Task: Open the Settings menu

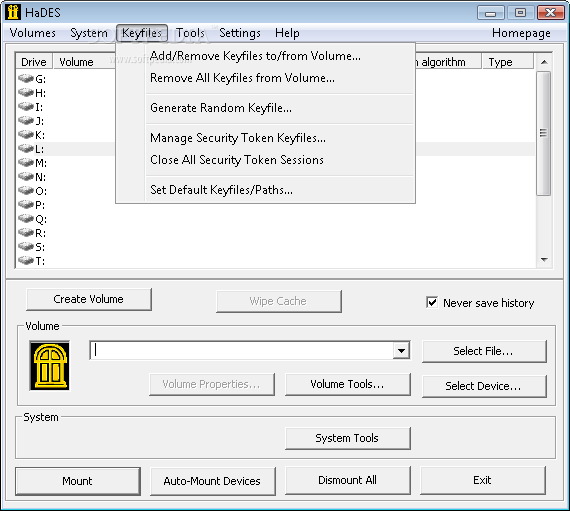Action: coord(240,33)
